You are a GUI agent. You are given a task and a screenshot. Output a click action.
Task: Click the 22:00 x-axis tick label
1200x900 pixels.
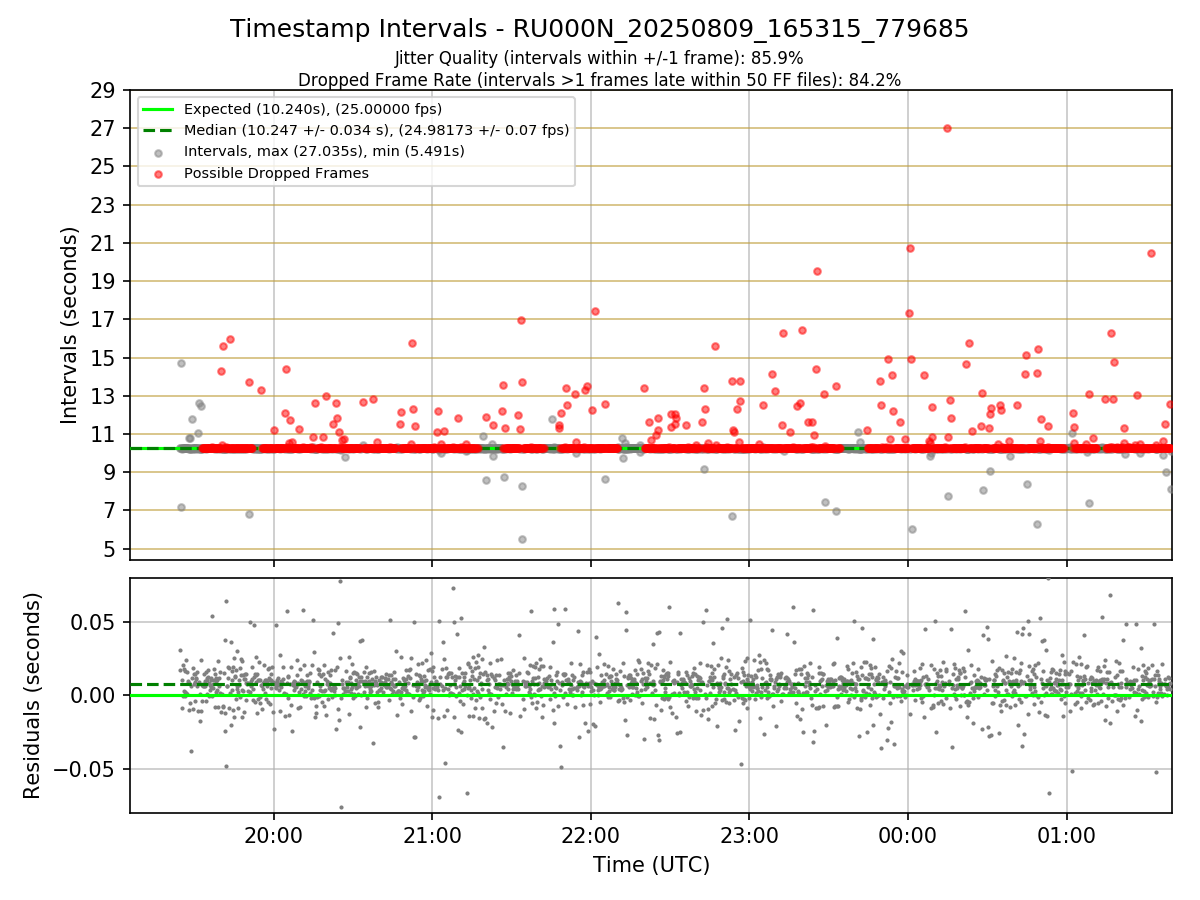tap(591, 834)
